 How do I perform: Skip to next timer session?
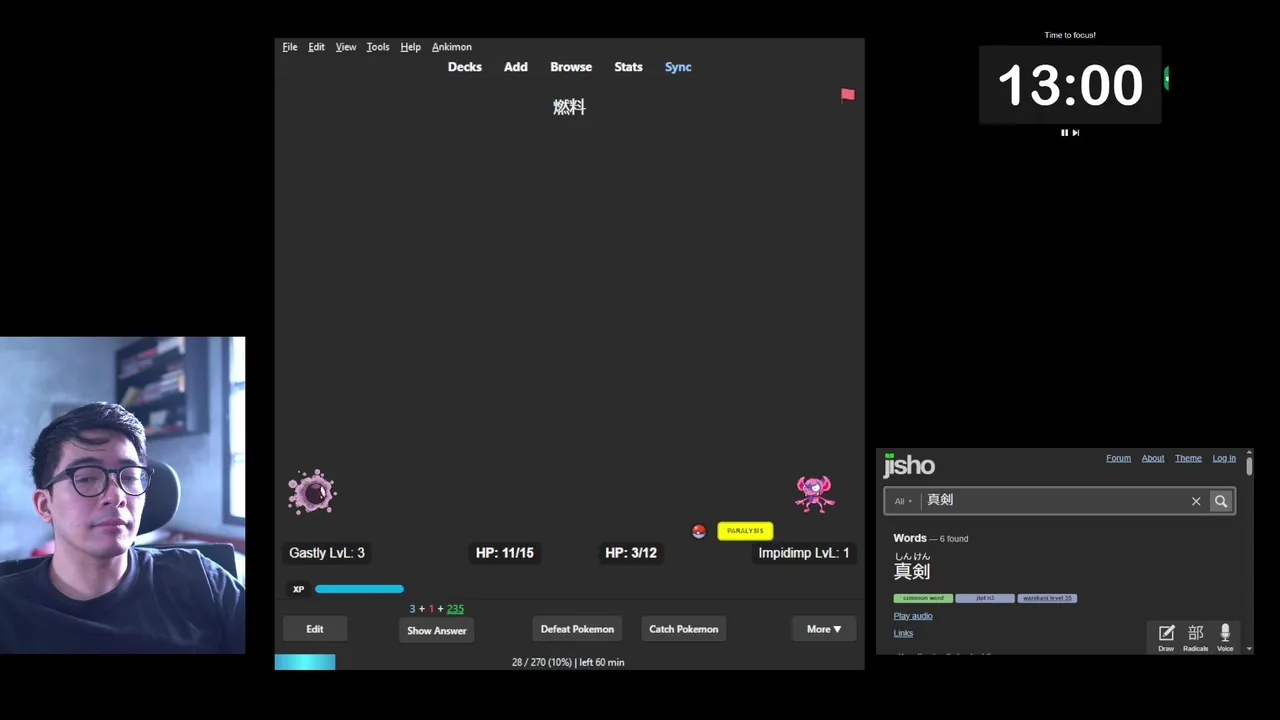[1076, 132]
